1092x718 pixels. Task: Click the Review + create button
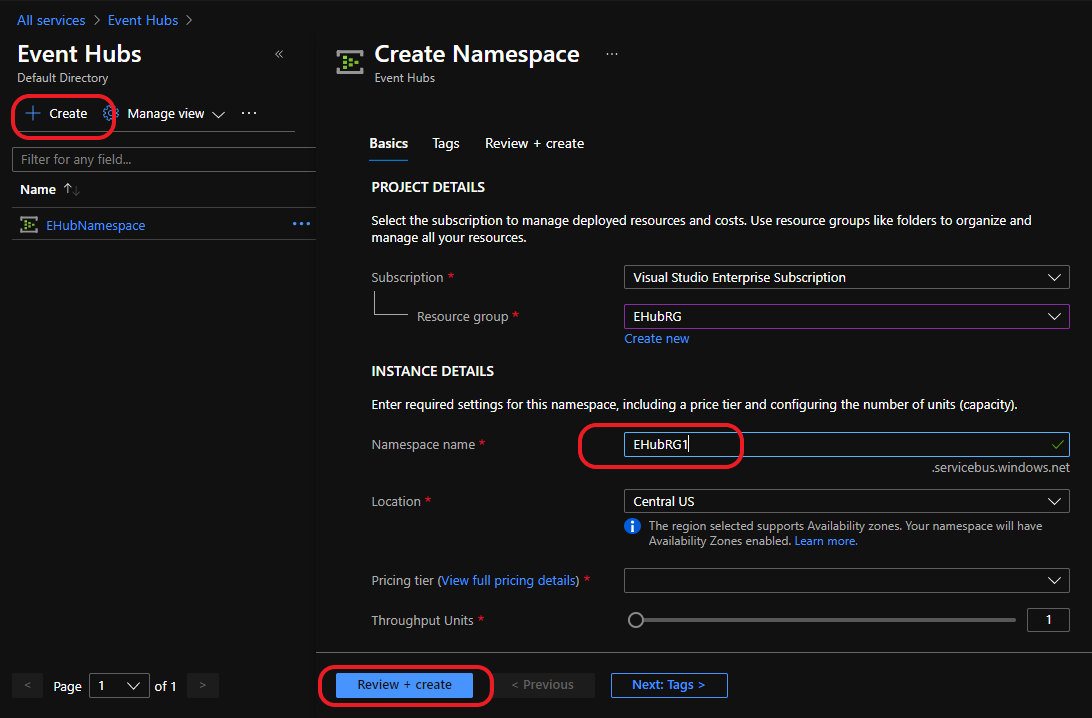pos(404,685)
